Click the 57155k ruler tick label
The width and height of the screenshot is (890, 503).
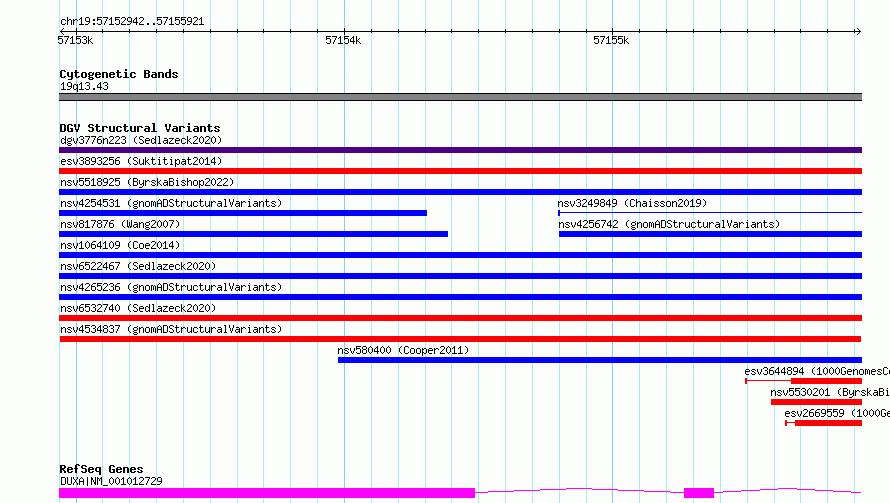tap(611, 40)
